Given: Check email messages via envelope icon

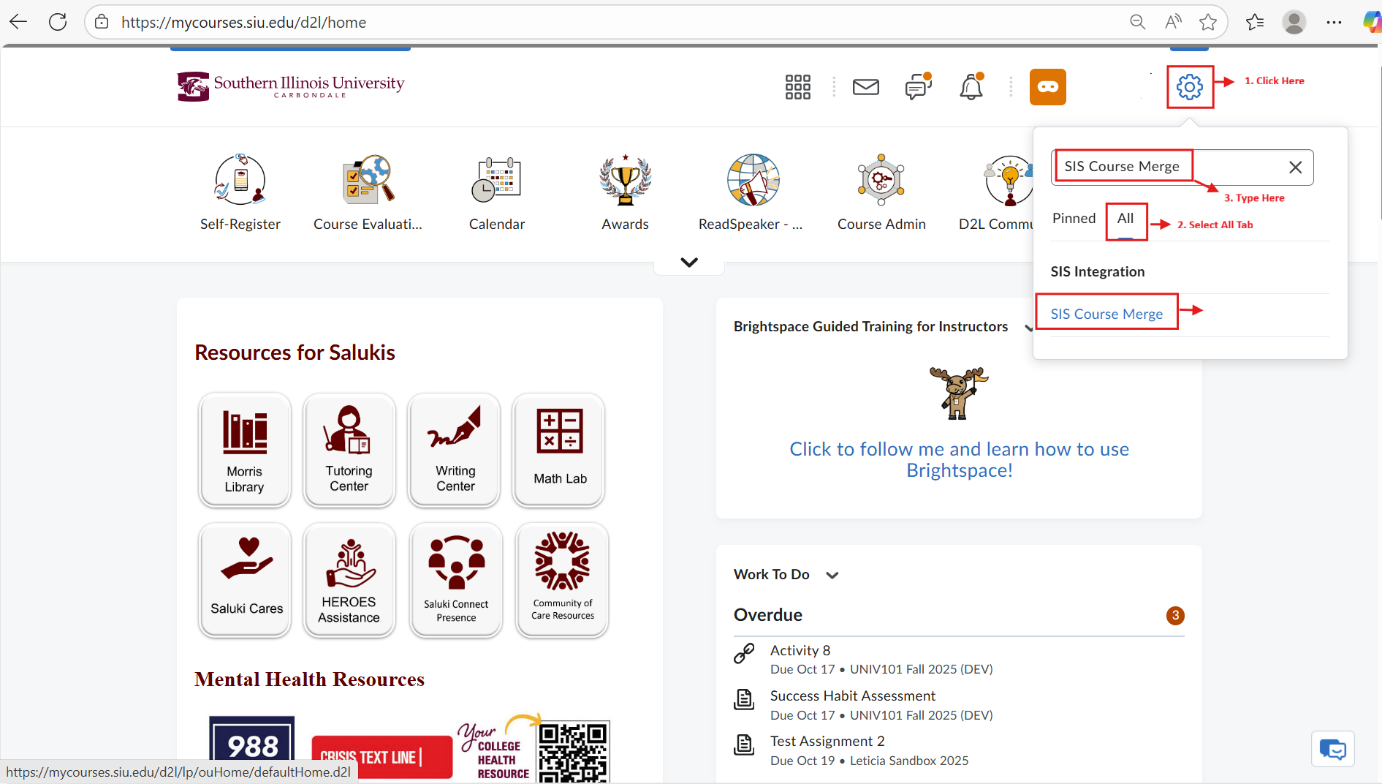Looking at the screenshot, I should [x=865, y=87].
